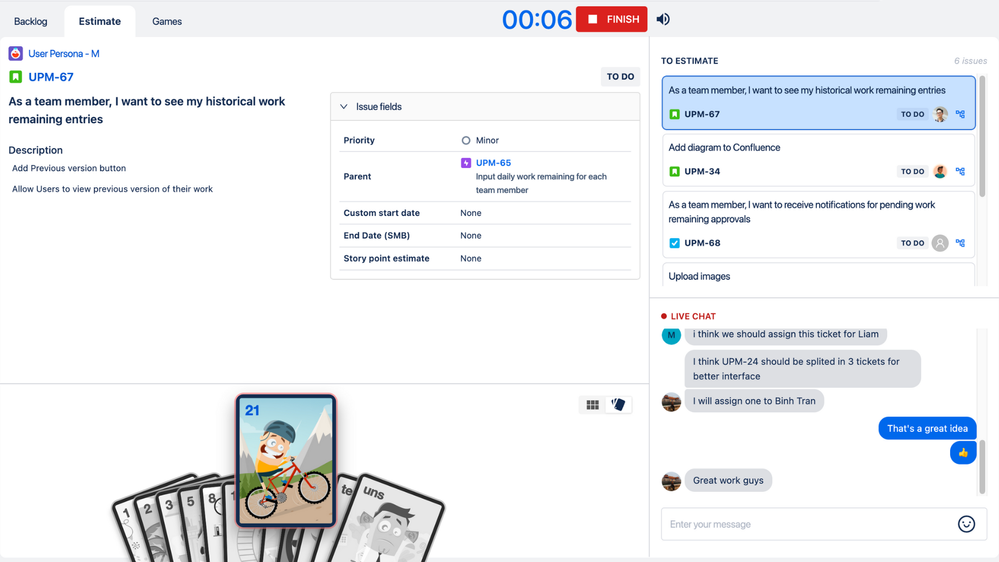999x562 pixels.
Task: Select the UPM-68 notifications issue card
Action: click(x=819, y=224)
